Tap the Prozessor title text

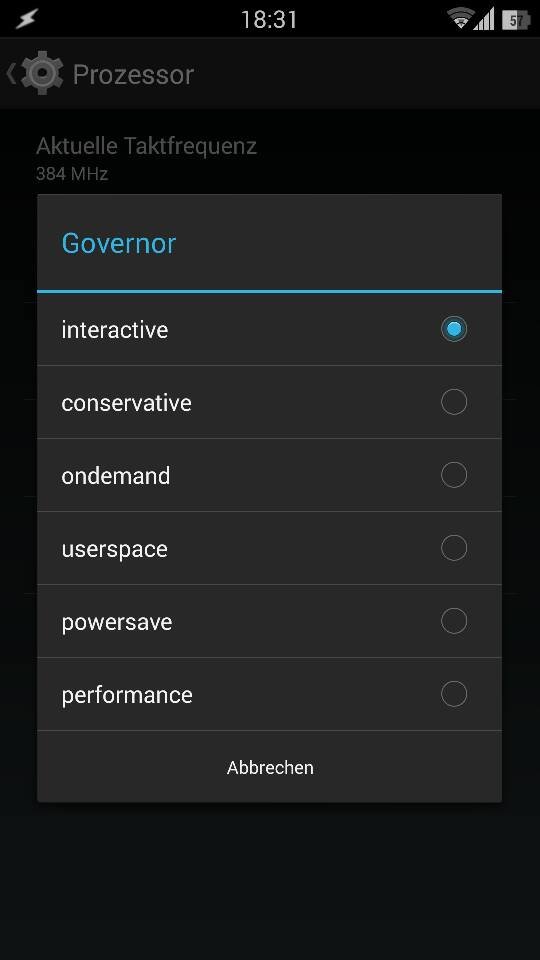pos(133,75)
